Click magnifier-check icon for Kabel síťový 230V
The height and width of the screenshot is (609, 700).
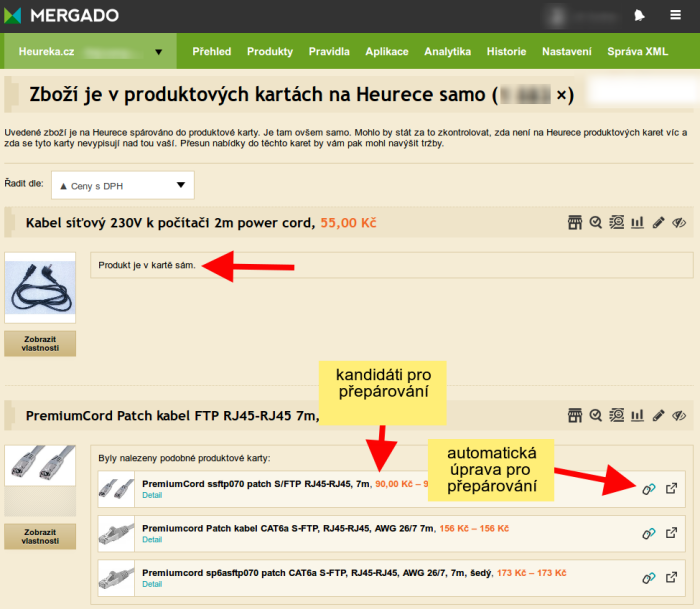pos(596,222)
